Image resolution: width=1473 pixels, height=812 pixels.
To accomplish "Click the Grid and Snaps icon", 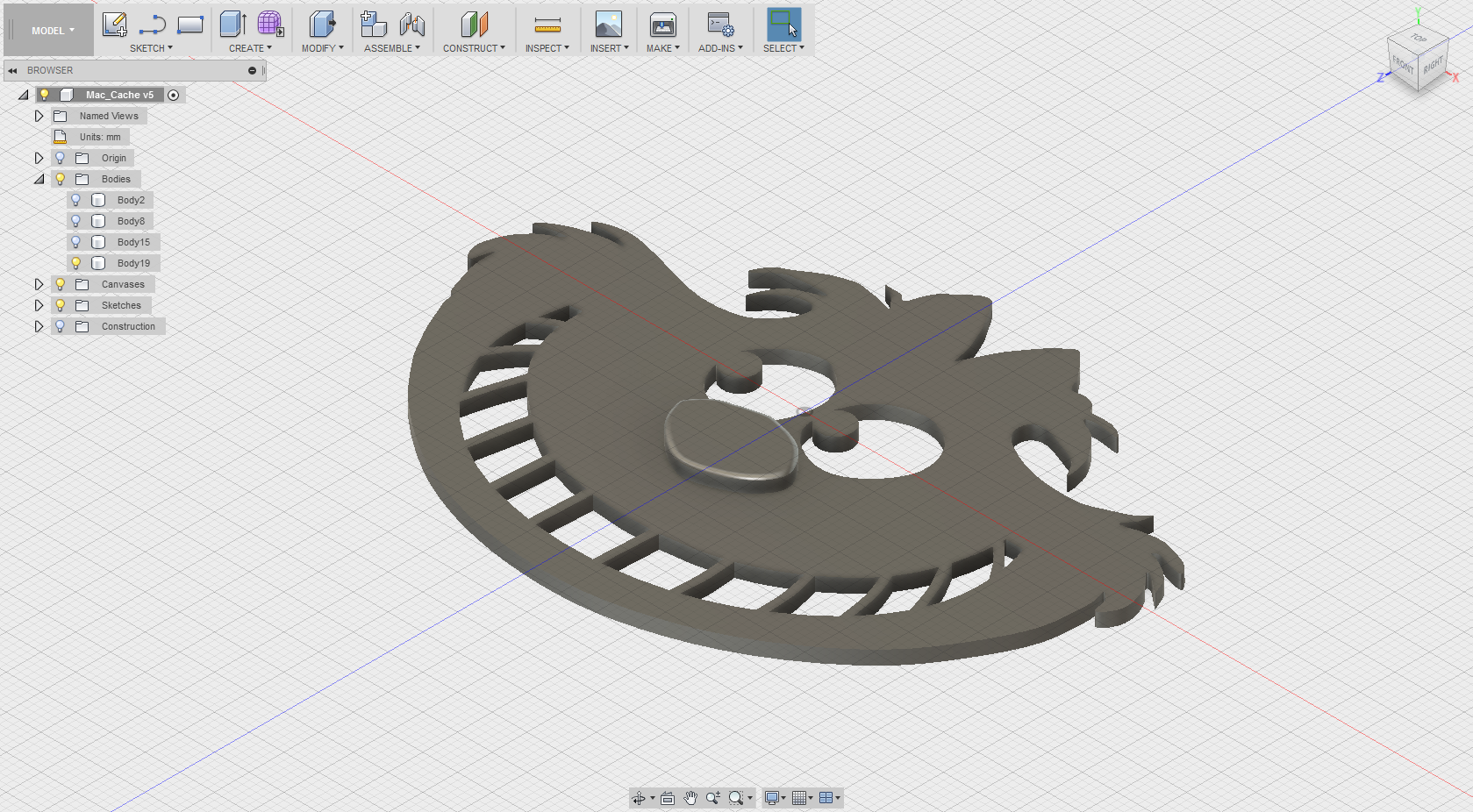I will [799, 798].
